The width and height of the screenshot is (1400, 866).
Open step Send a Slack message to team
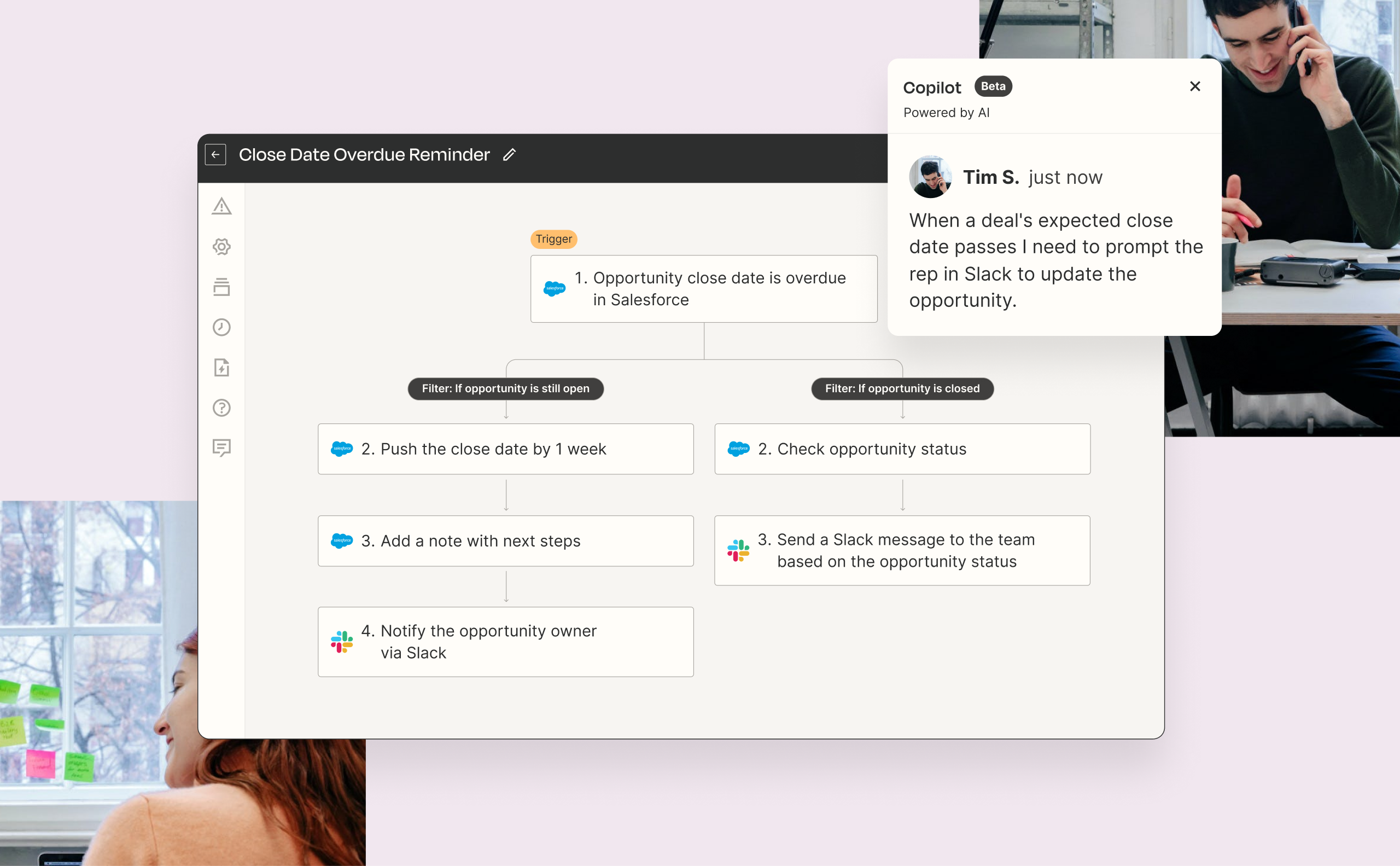pyautogui.click(x=902, y=550)
